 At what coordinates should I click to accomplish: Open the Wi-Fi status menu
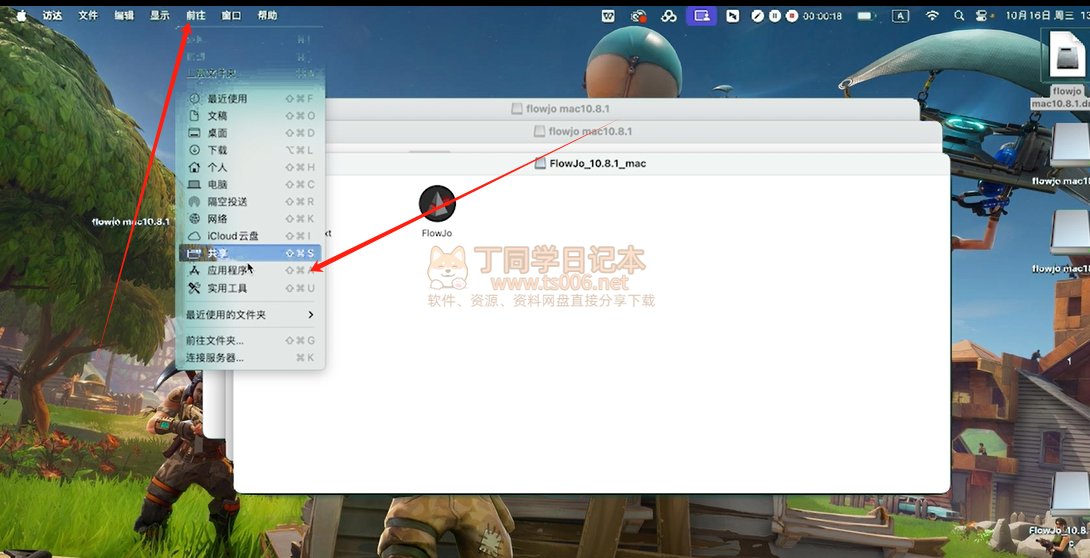pyautogui.click(x=932, y=15)
